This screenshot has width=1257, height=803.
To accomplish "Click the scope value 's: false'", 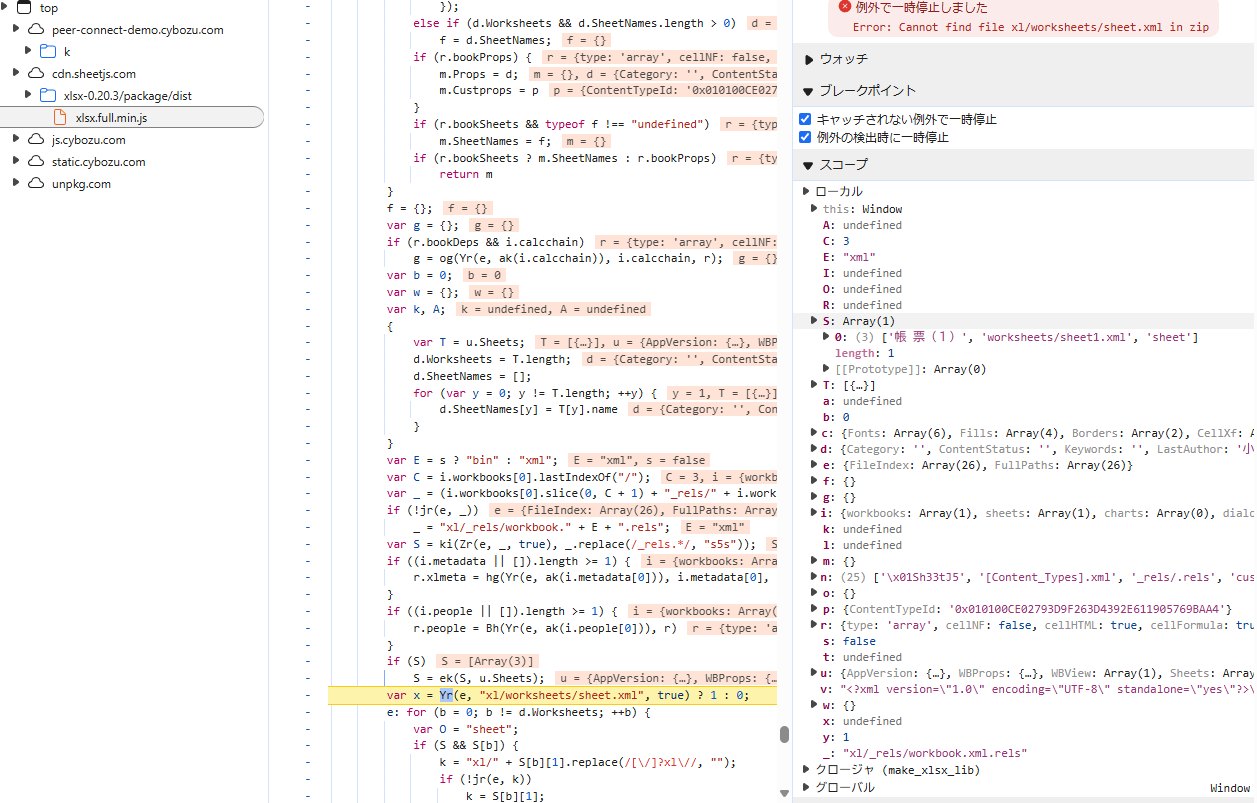I will [x=849, y=641].
